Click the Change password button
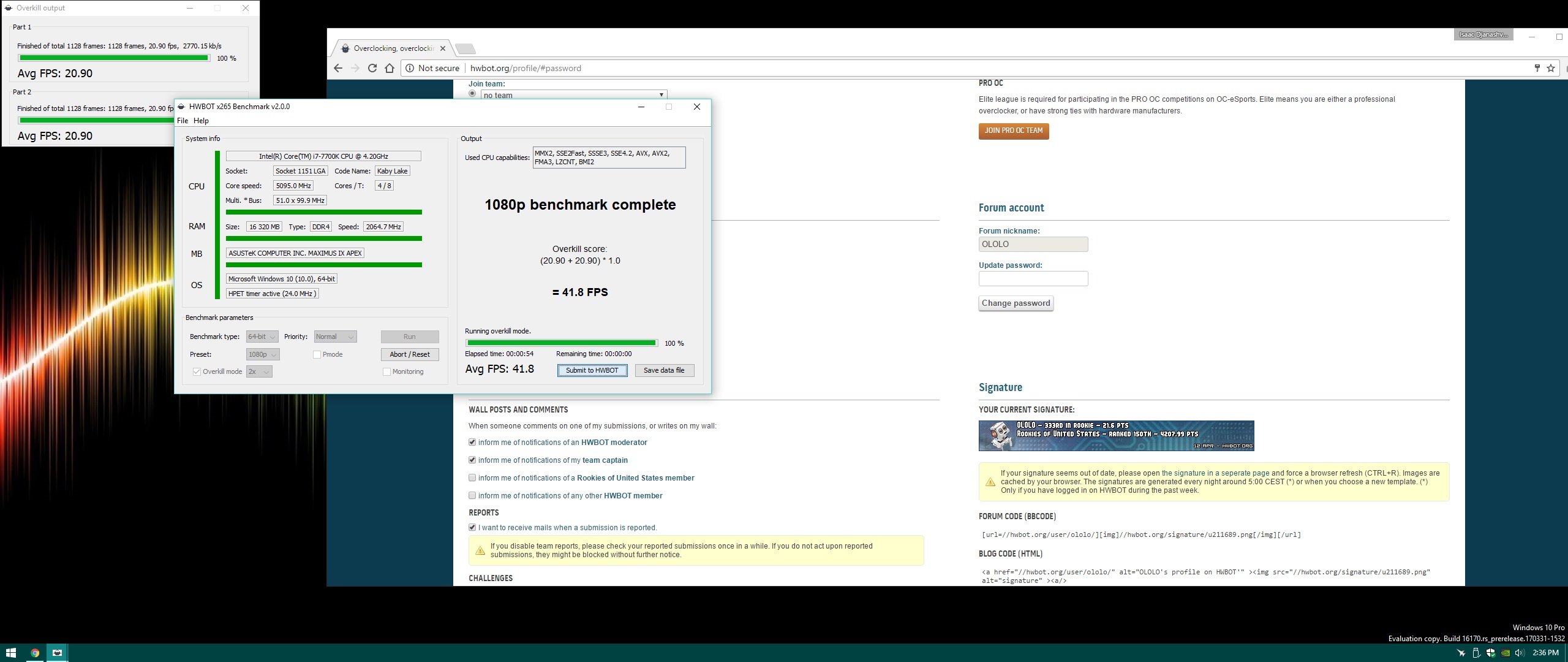1568x662 pixels. 1016,303
